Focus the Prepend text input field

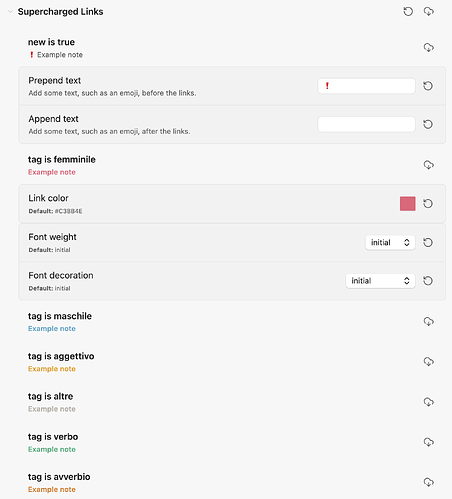pos(366,86)
